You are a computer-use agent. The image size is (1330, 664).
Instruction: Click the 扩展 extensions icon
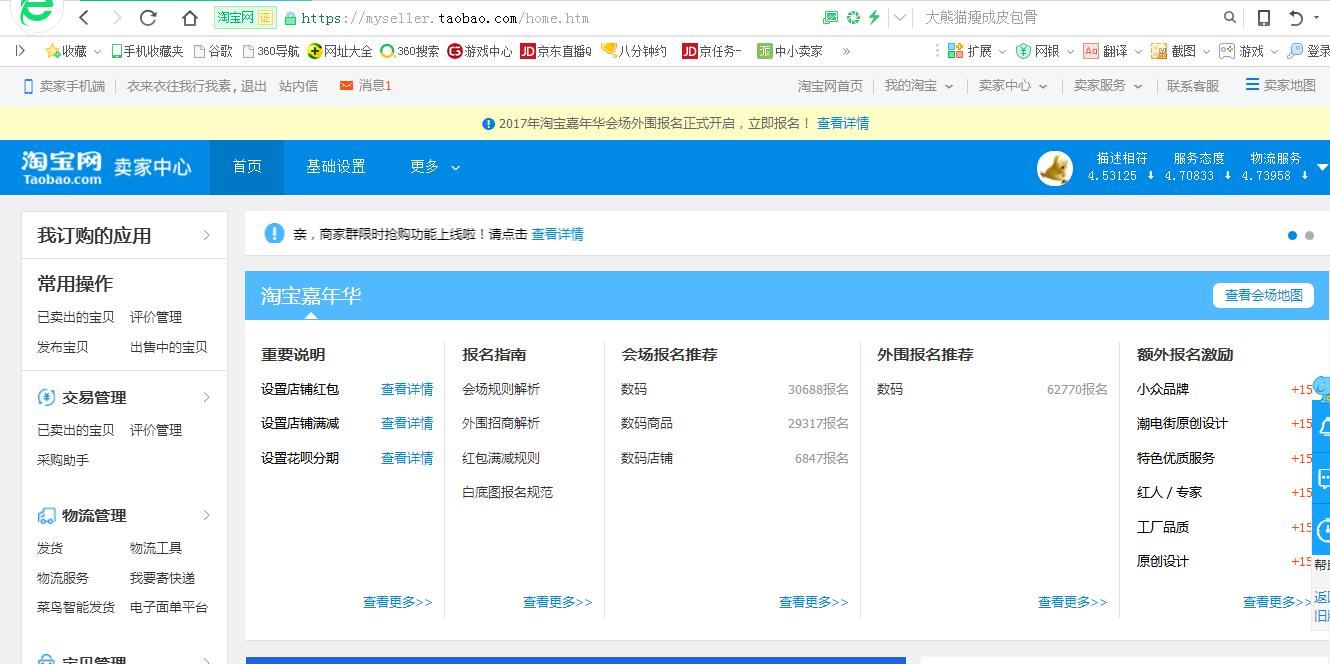click(x=953, y=49)
